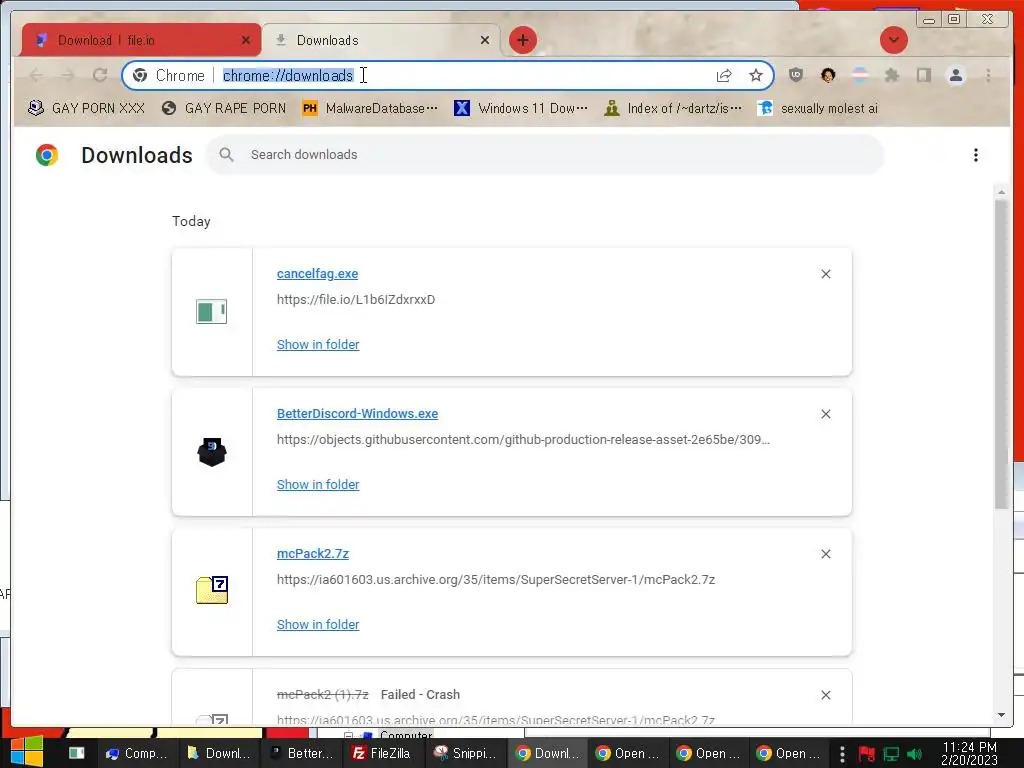
Task: Click mcPack2.7z archive icon thumbnail
Action: (x=212, y=590)
